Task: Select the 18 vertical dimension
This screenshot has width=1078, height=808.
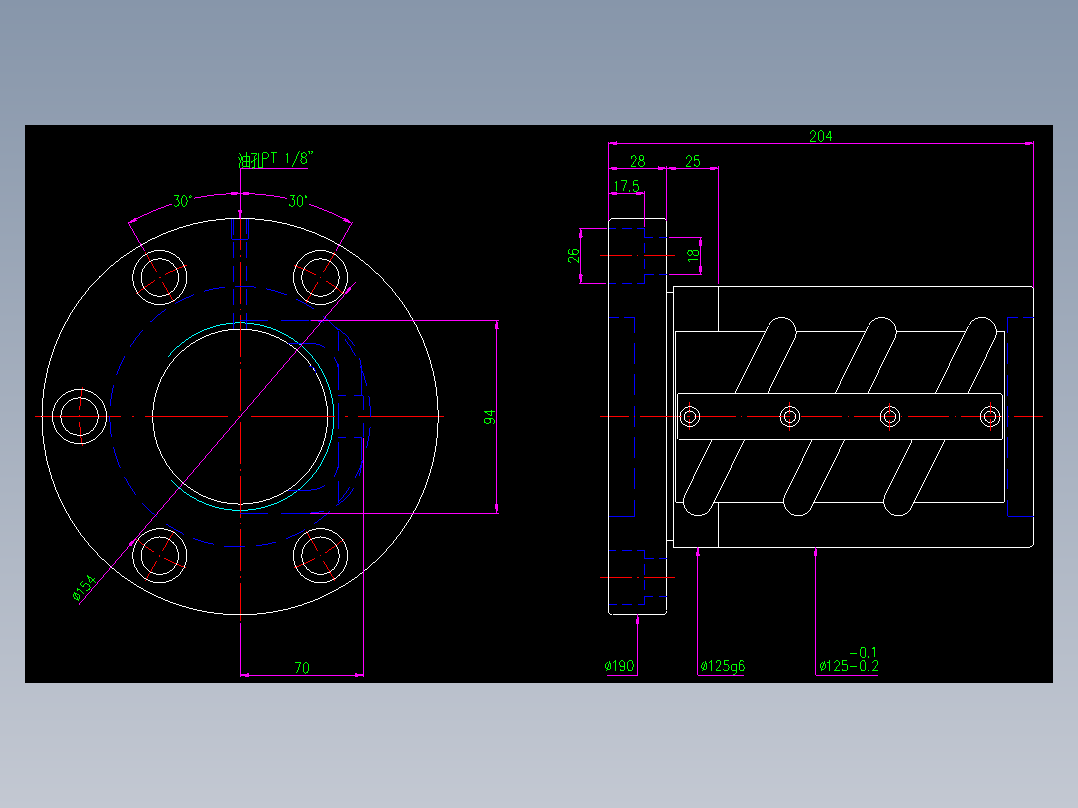Action: [693, 254]
